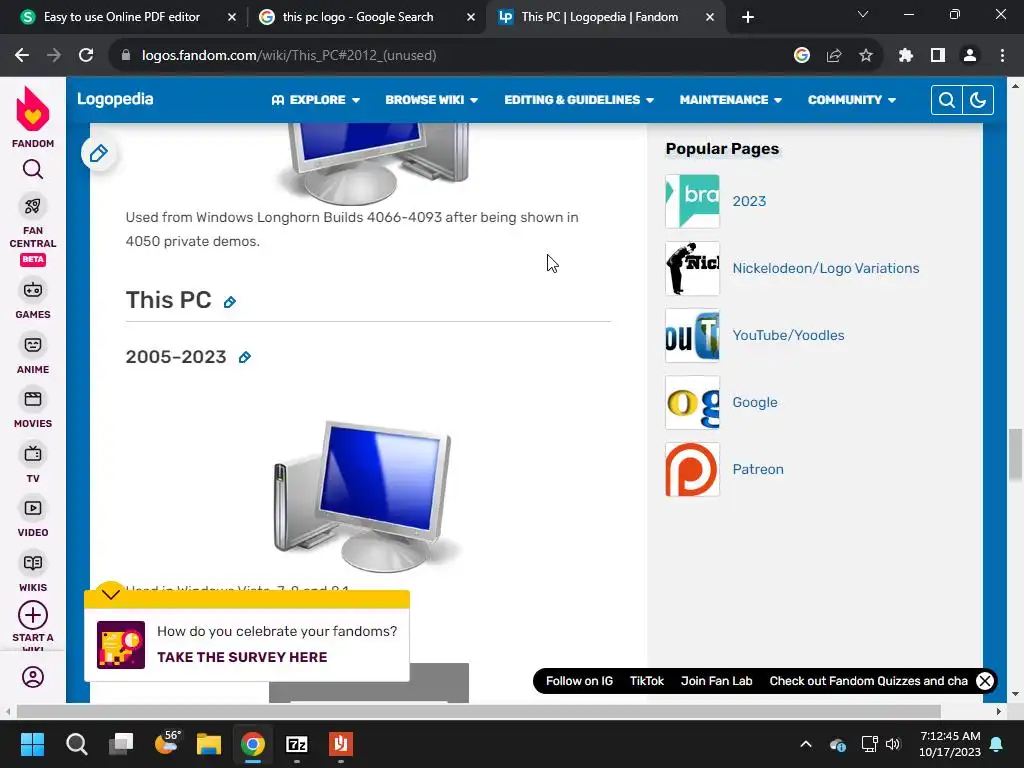Open File Explorer from the taskbar
Viewport: 1024px width, 768px height.
click(208, 744)
